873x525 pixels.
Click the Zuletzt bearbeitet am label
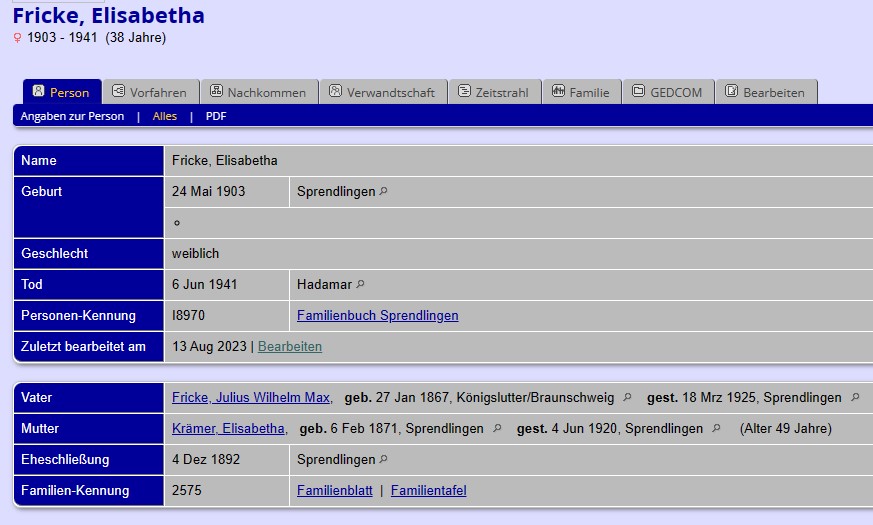84,346
